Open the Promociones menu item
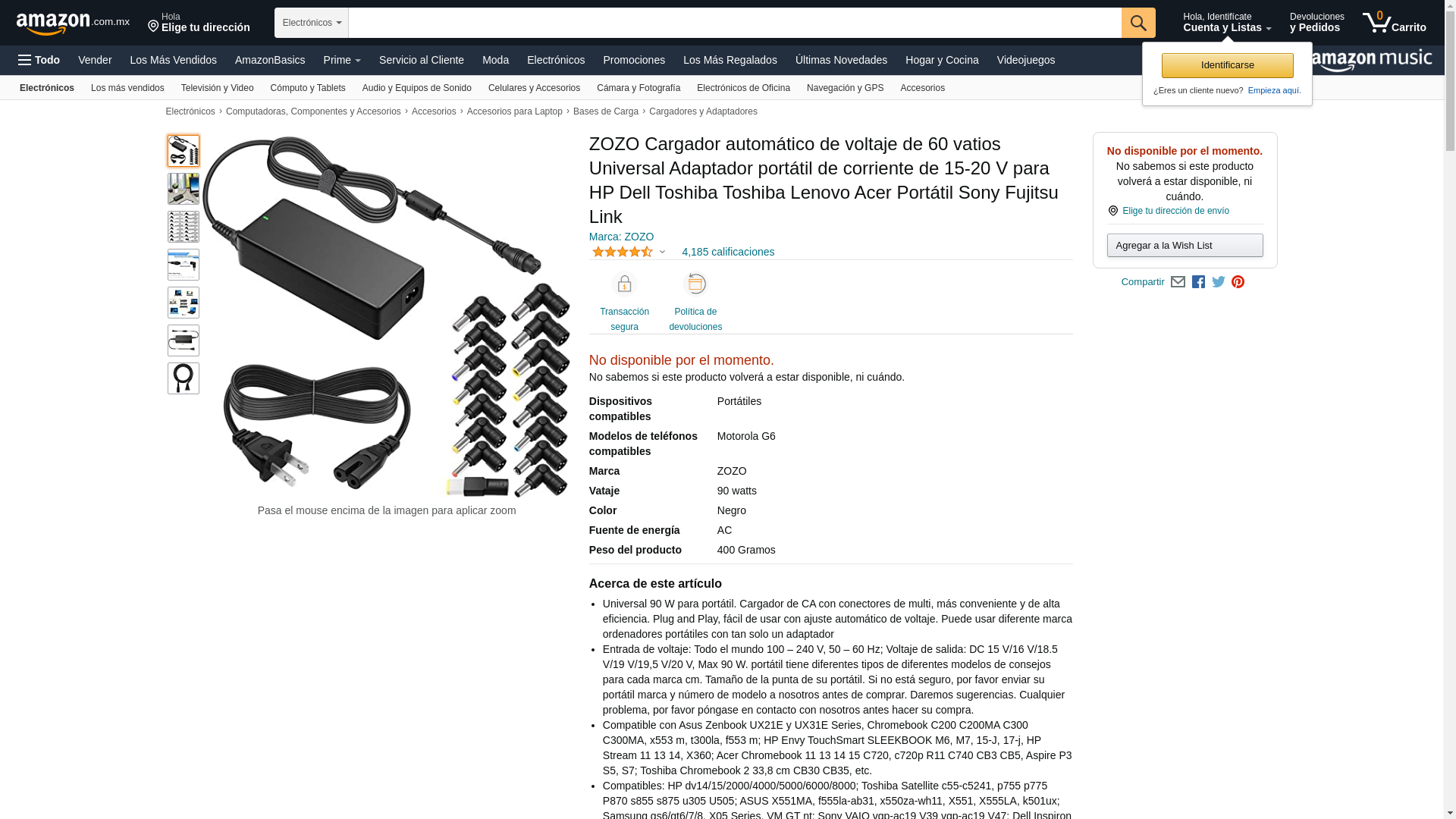This screenshot has width=1456, height=819. coord(634,60)
